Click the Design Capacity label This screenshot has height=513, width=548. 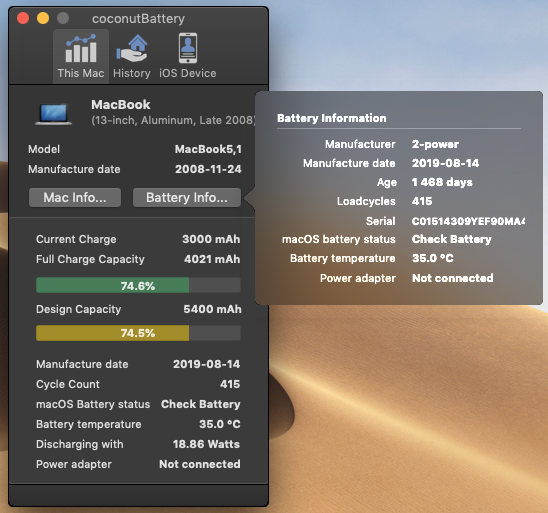click(x=79, y=310)
